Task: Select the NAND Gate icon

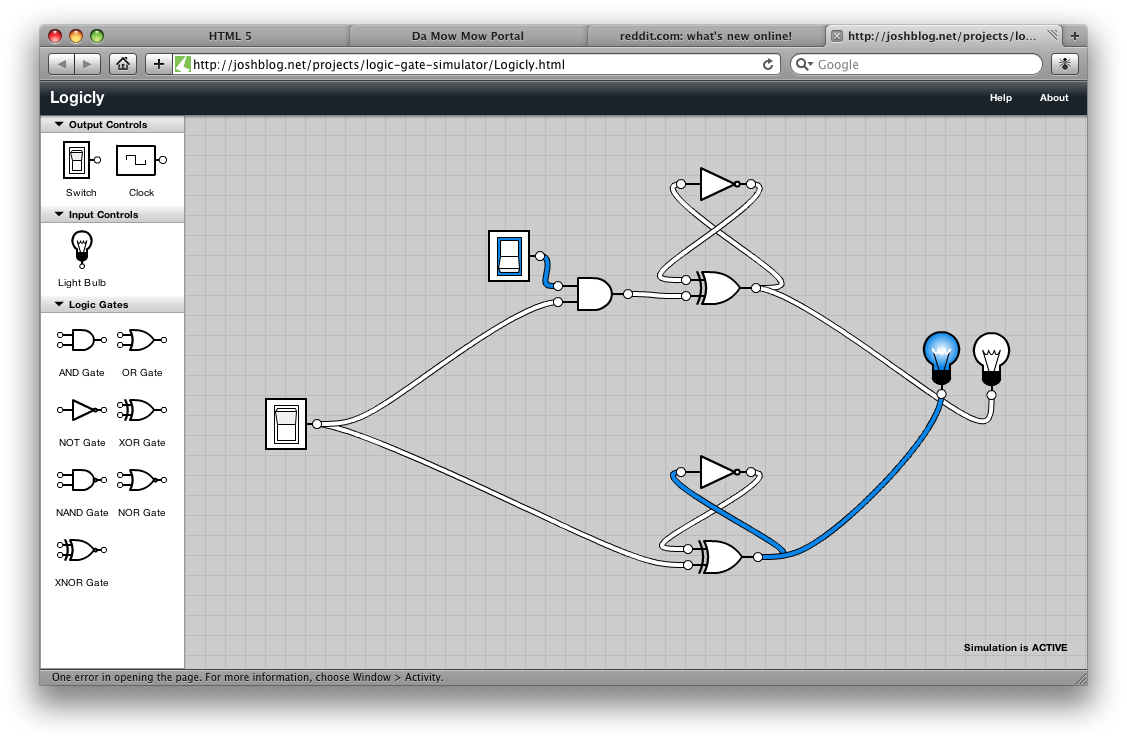Action: [x=81, y=480]
